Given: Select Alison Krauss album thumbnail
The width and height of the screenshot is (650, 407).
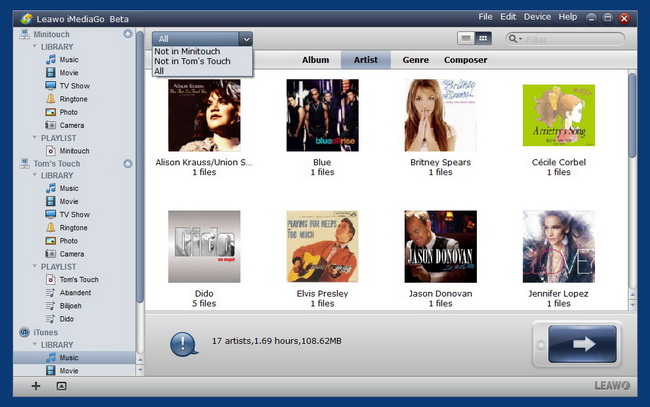Looking at the screenshot, I should coord(204,115).
